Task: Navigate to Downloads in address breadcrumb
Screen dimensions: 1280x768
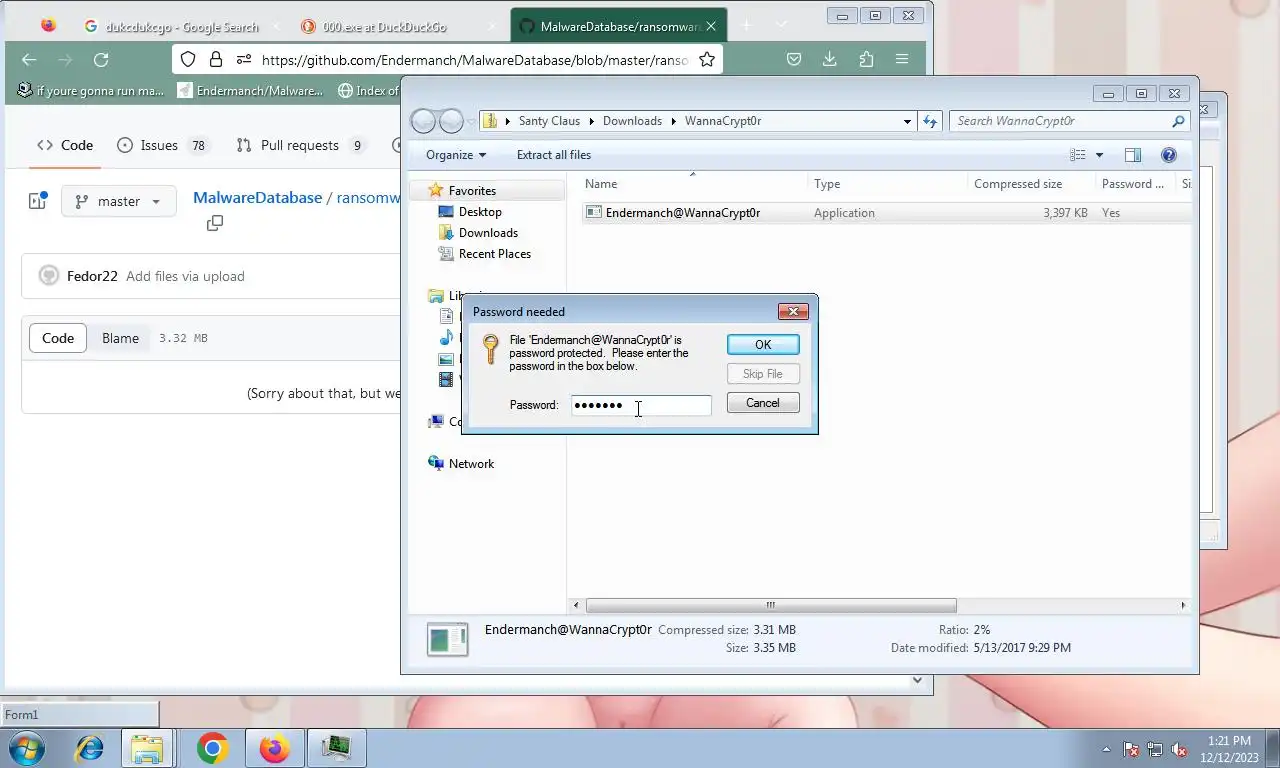Action: click(632, 121)
